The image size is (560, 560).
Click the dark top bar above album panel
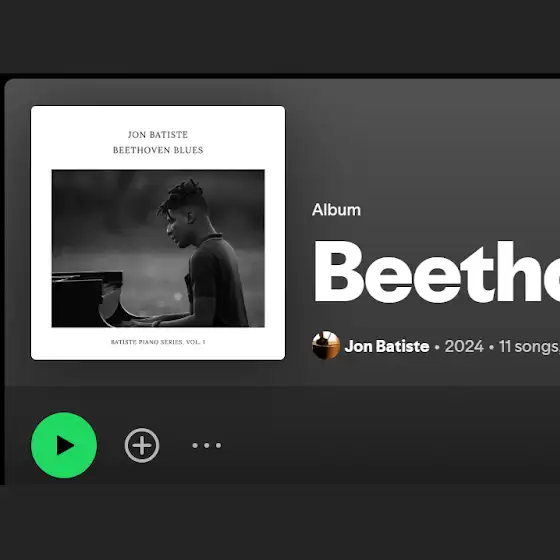280,36
